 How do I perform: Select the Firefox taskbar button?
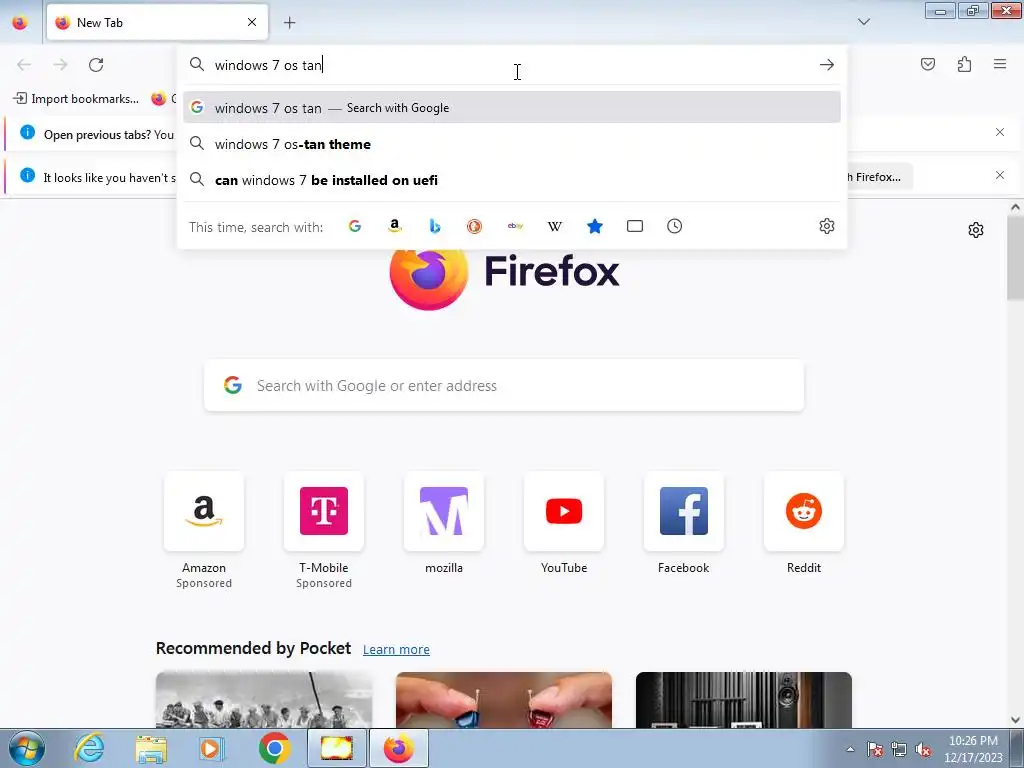399,748
